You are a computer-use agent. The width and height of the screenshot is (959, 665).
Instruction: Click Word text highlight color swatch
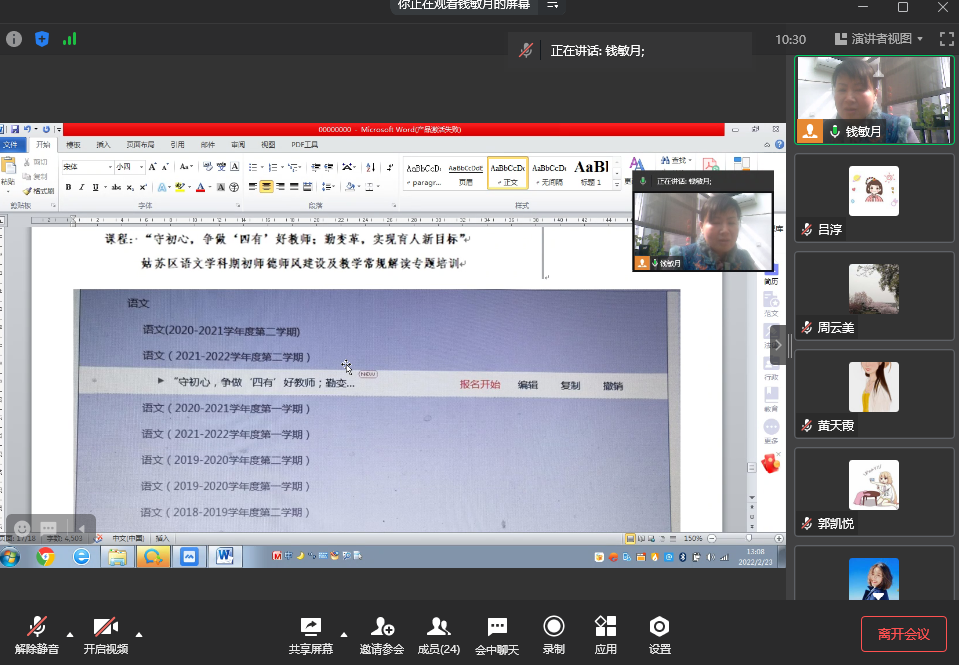tap(180, 187)
